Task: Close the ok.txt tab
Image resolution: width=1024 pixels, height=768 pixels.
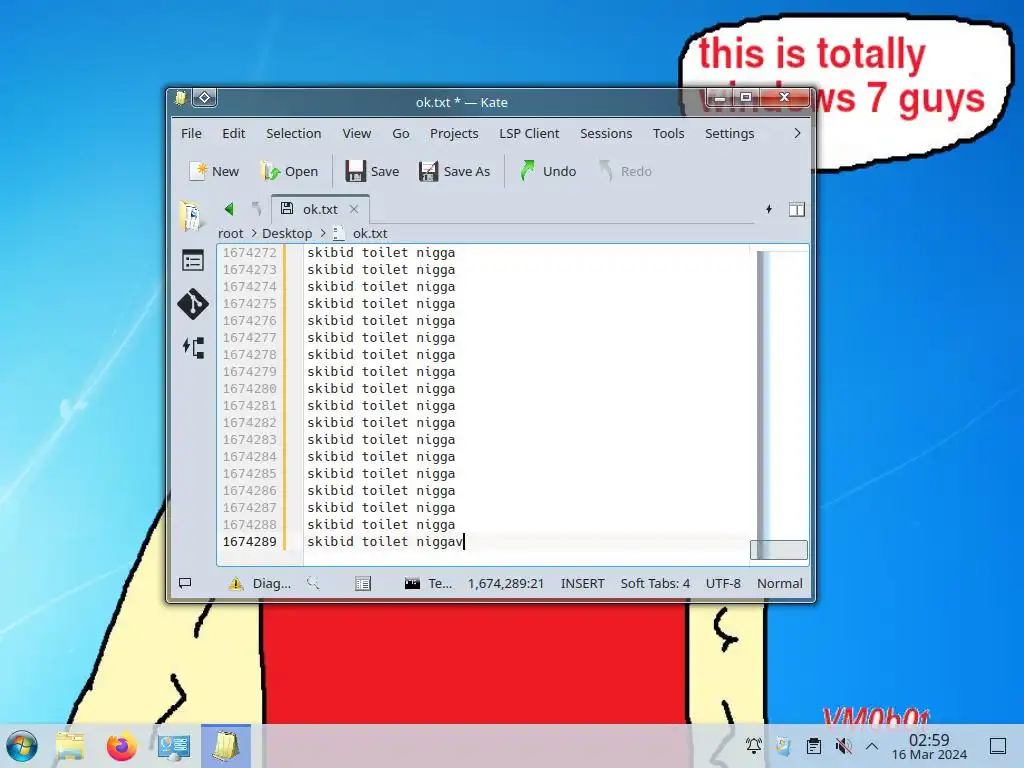Action: pyautogui.click(x=354, y=209)
